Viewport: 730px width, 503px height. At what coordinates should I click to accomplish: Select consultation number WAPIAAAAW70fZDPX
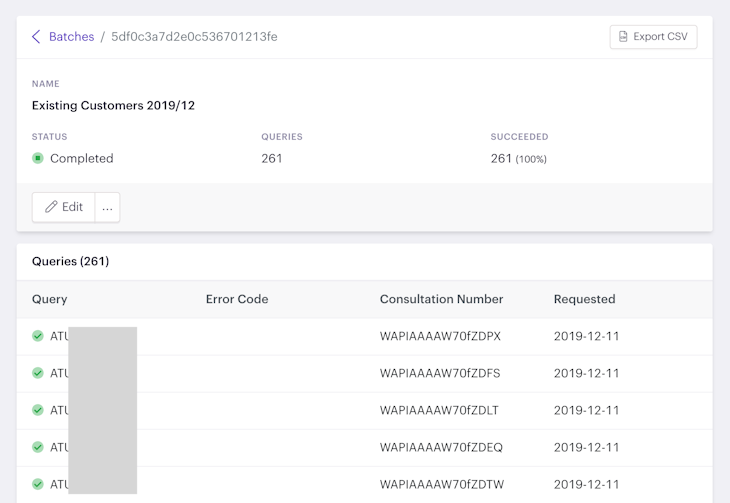coord(440,336)
